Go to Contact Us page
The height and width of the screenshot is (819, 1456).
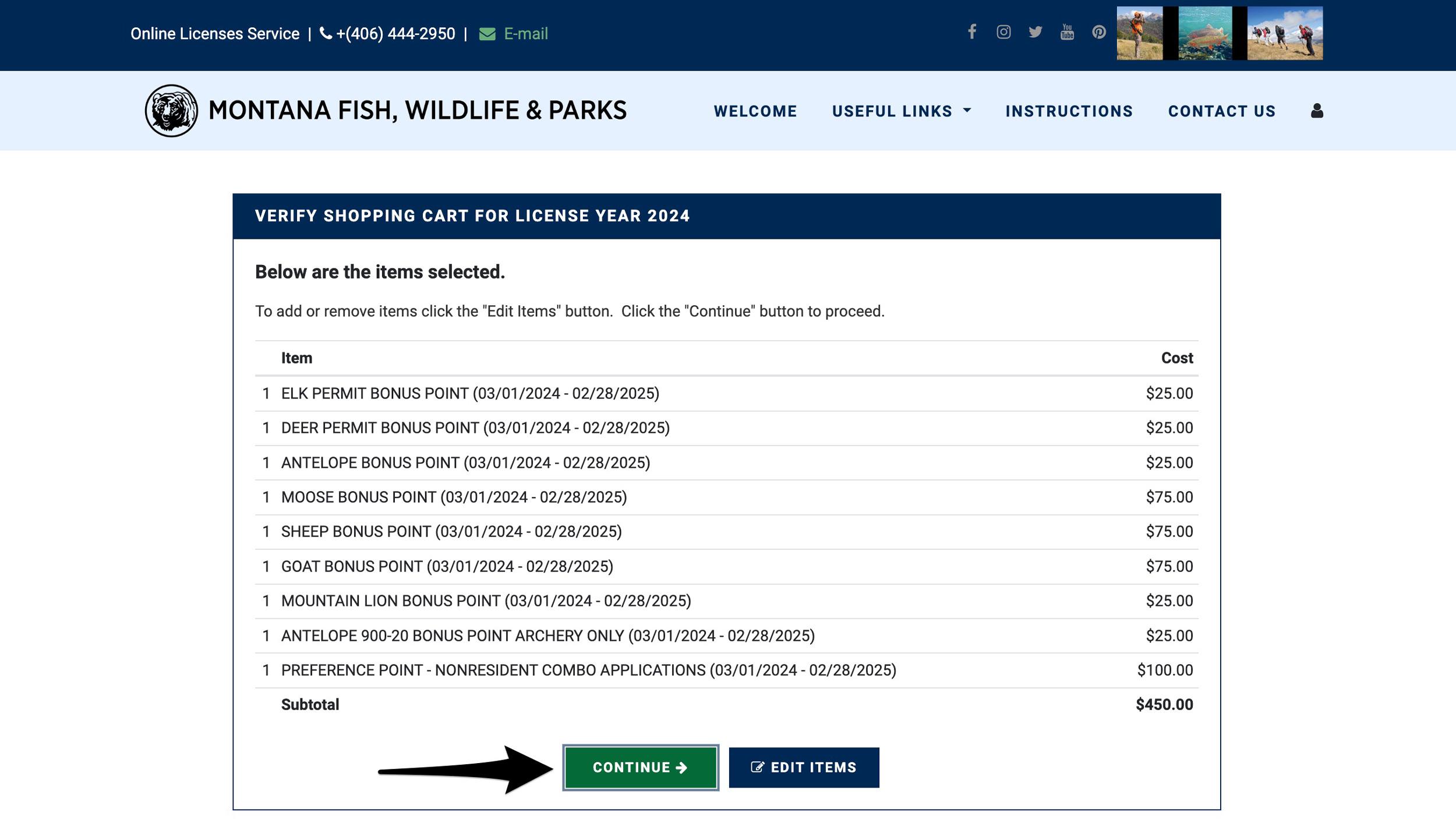1221,111
